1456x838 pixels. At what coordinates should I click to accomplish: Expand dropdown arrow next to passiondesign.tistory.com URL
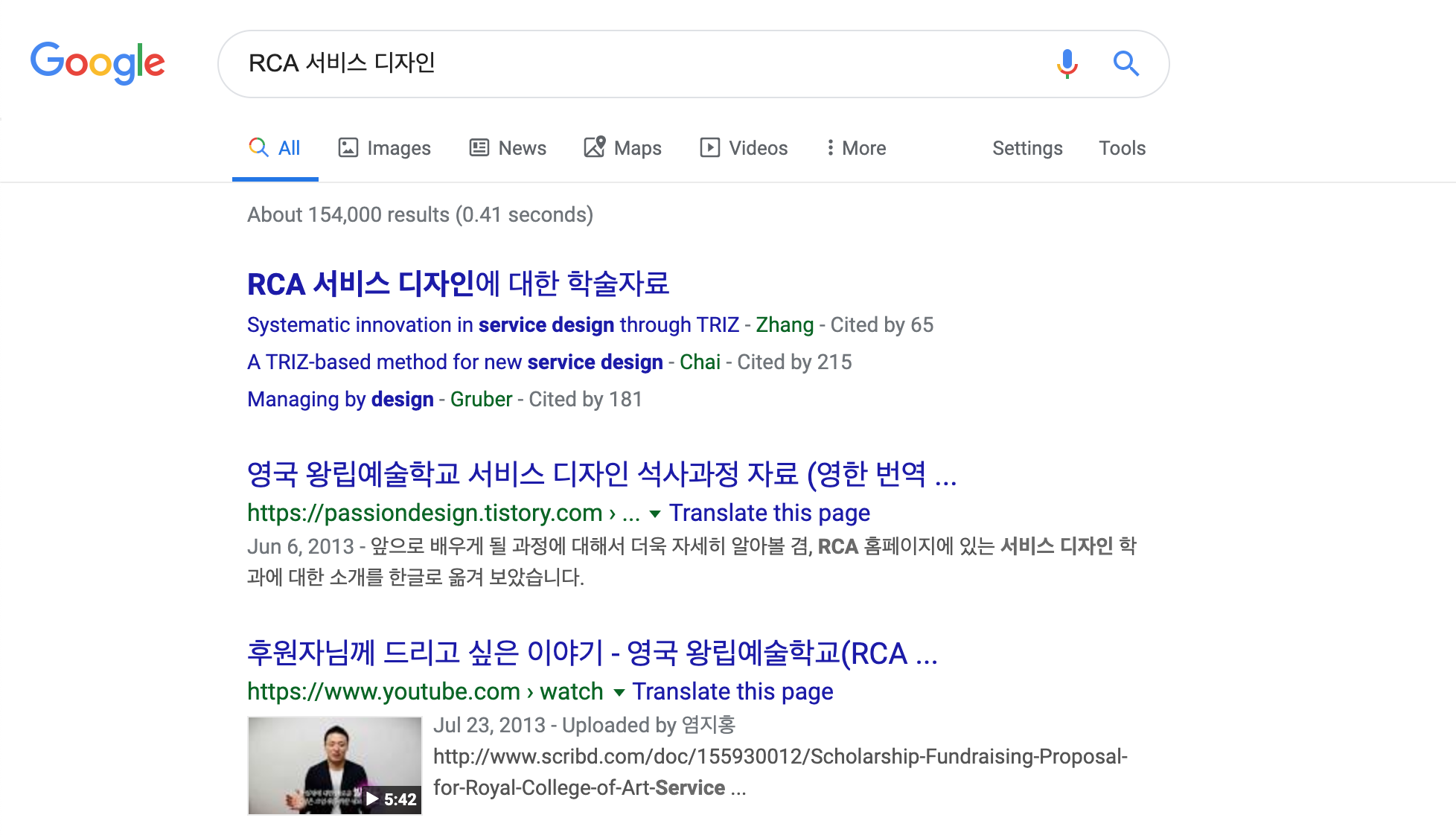[655, 514]
